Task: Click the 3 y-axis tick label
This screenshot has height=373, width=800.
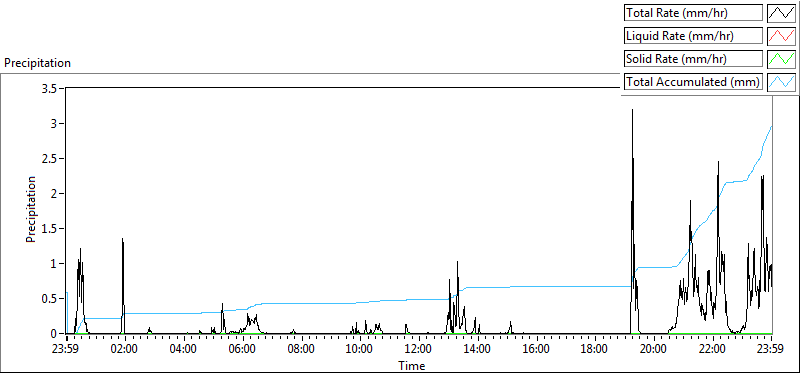Action: pyautogui.click(x=55, y=123)
